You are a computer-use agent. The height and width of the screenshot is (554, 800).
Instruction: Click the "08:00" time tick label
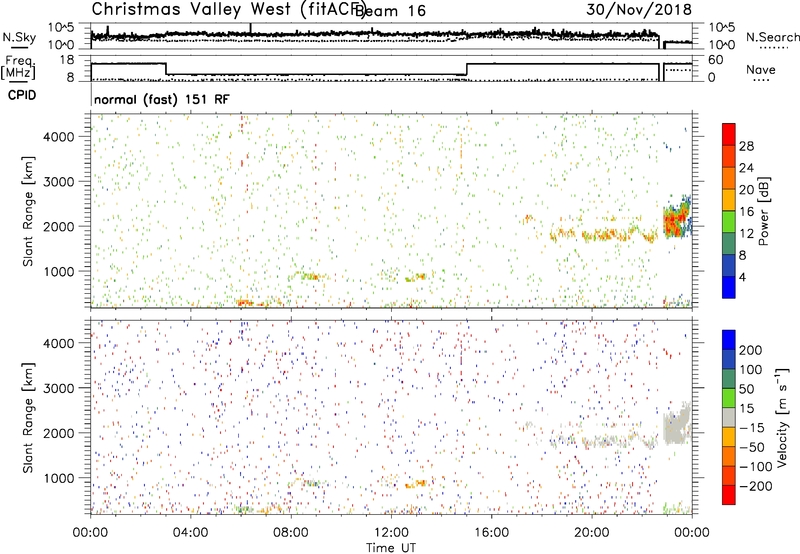click(x=291, y=533)
